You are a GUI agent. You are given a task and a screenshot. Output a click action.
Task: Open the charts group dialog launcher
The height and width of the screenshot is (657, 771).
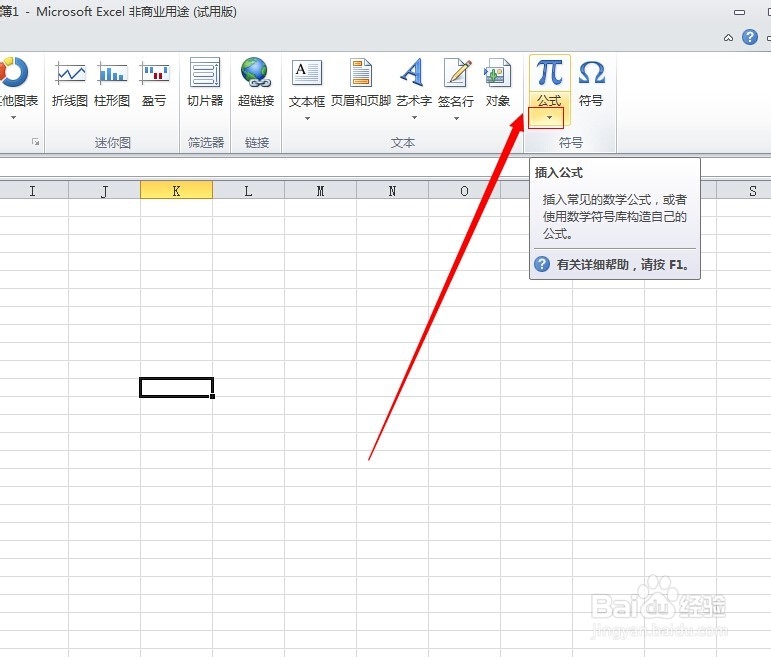tap(35, 142)
